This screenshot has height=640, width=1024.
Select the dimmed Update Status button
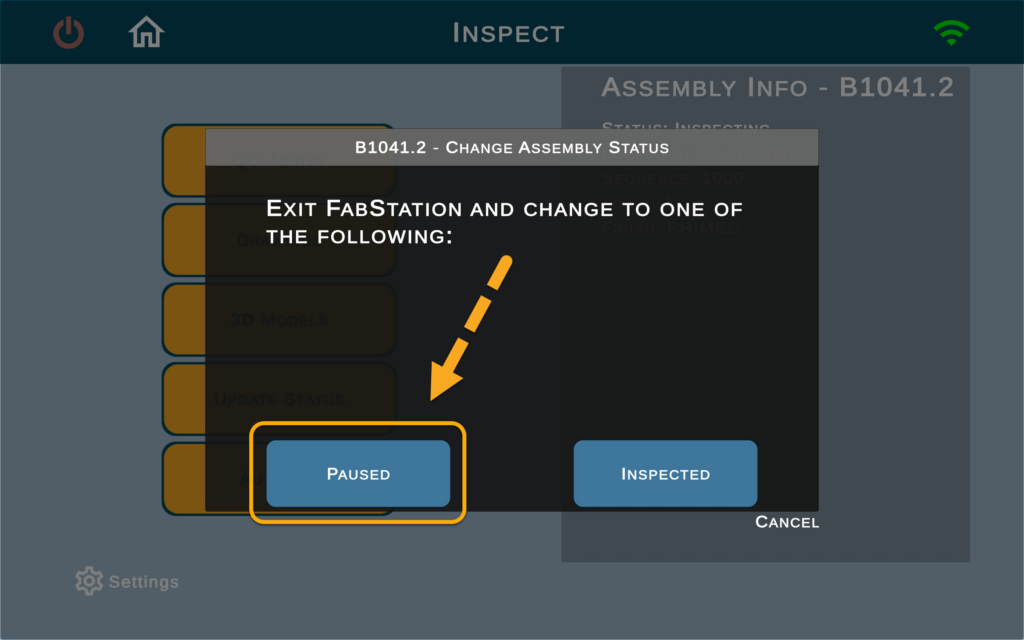(279, 399)
